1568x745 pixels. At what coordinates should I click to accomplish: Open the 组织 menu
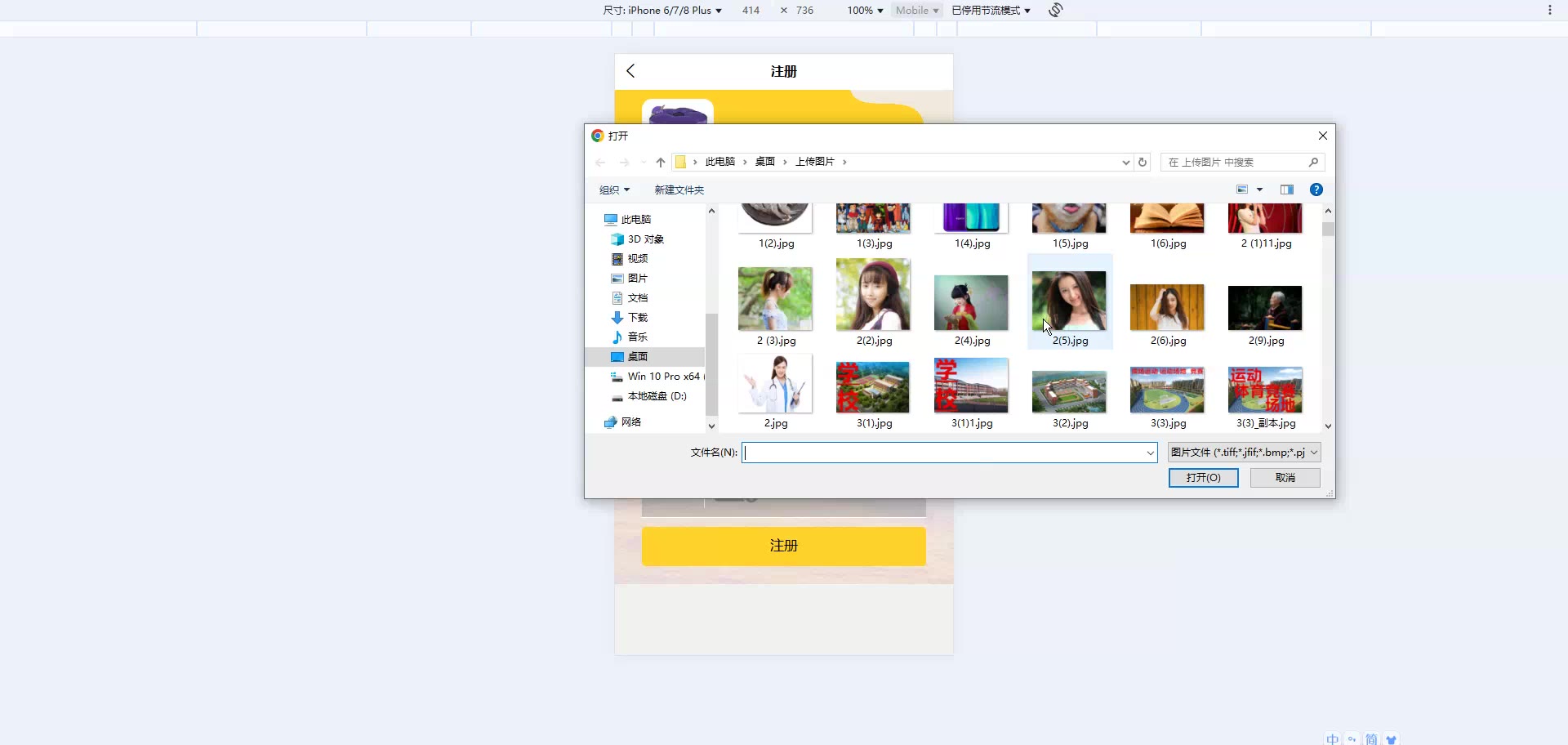pos(614,190)
